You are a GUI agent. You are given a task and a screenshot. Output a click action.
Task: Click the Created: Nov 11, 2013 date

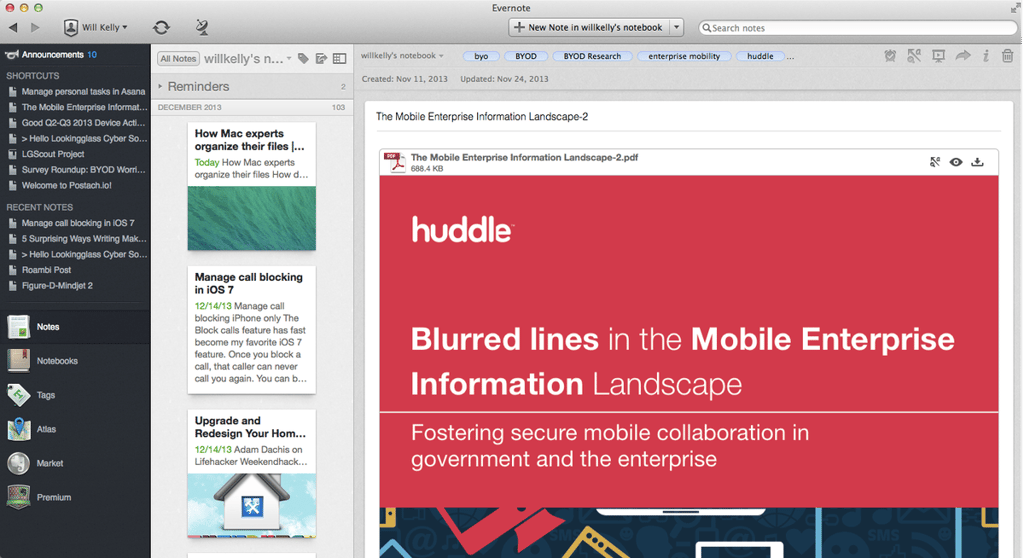405,79
